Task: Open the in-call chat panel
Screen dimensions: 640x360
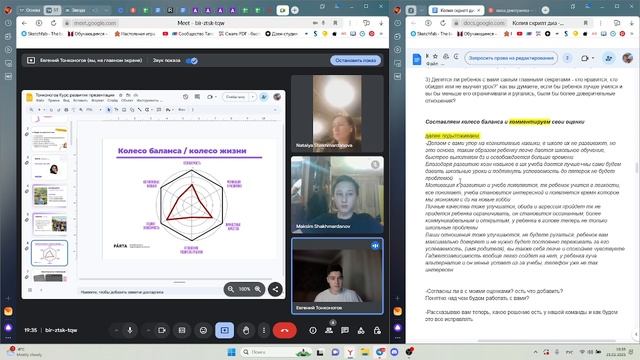Action: (x=345, y=330)
